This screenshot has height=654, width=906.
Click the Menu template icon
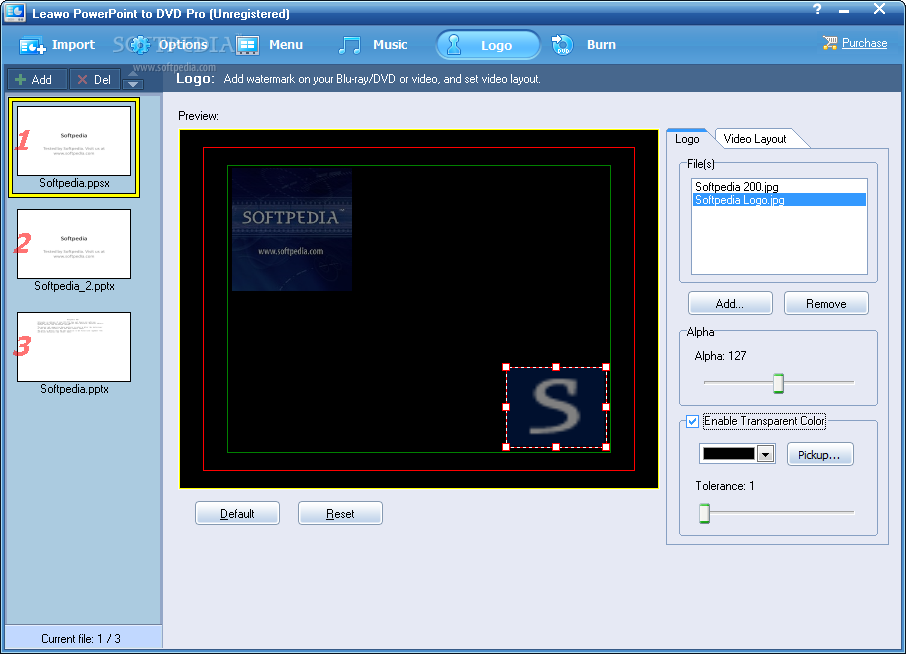click(x=247, y=45)
